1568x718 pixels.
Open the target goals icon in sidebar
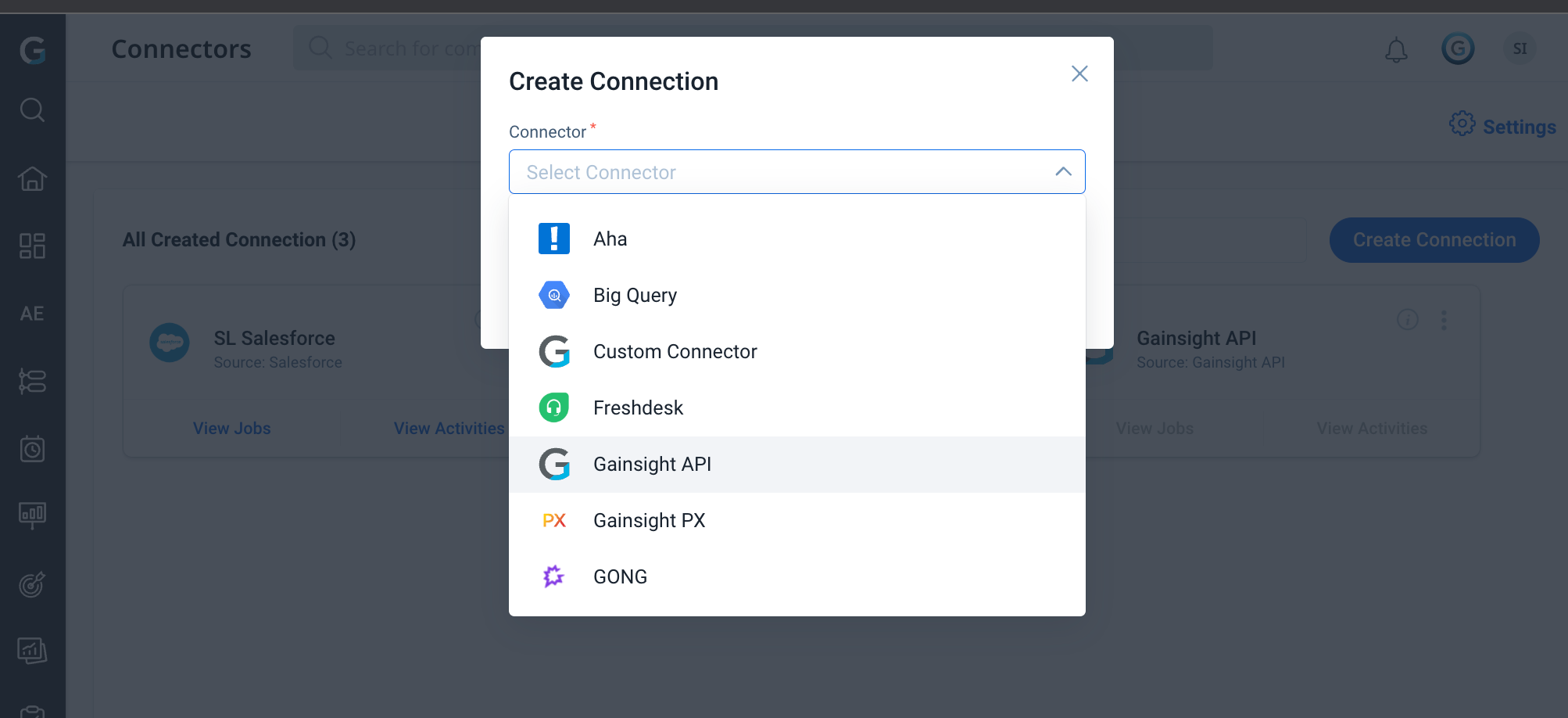(x=32, y=584)
